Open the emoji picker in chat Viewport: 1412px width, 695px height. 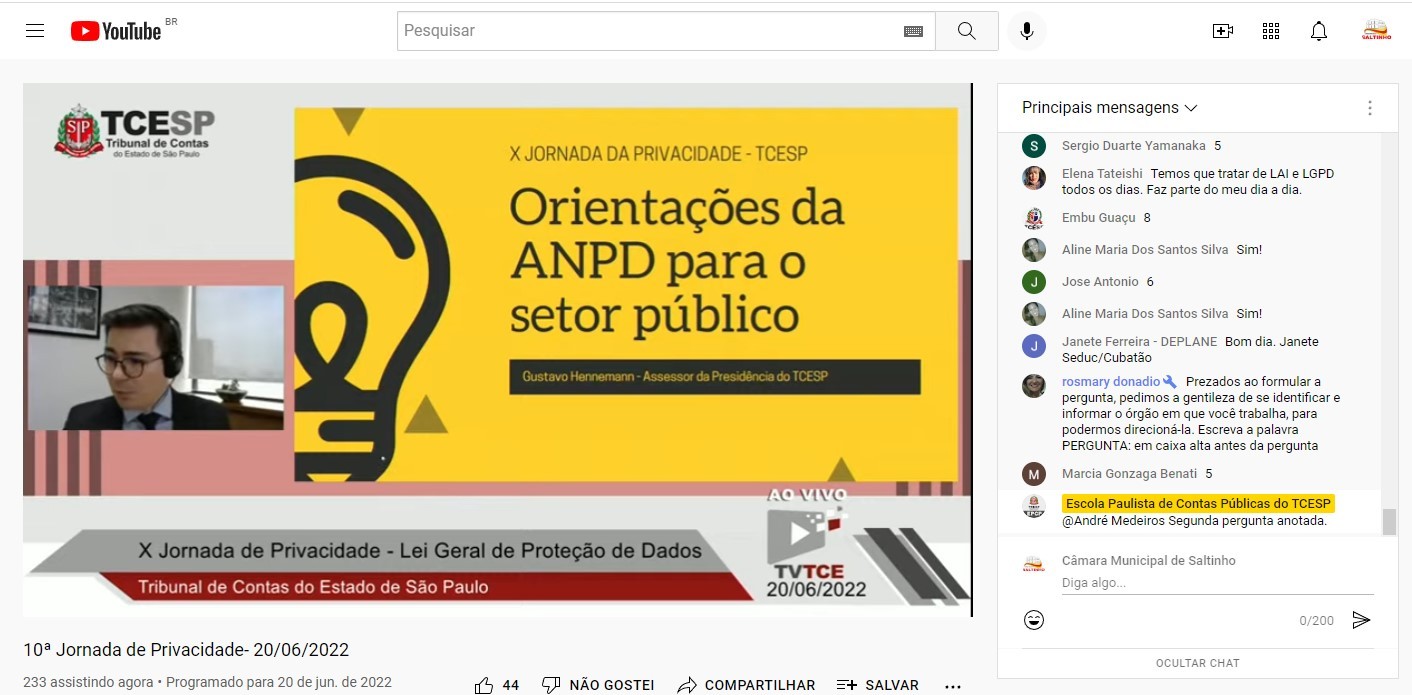1034,620
